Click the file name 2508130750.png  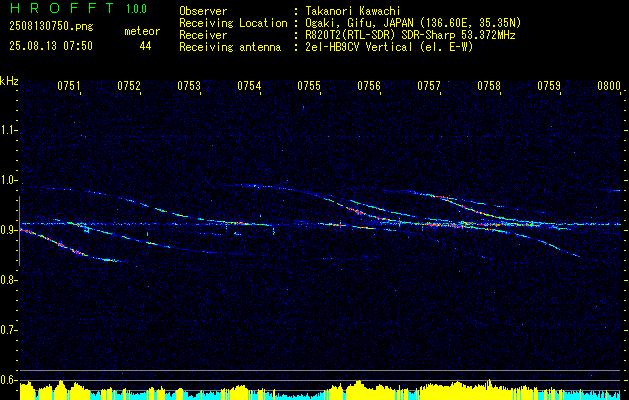coord(51,27)
